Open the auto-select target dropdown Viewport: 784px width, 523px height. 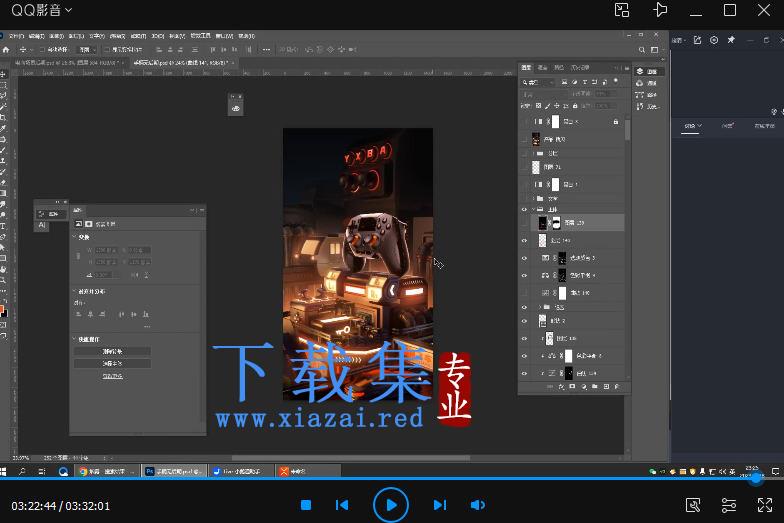pos(88,50)
